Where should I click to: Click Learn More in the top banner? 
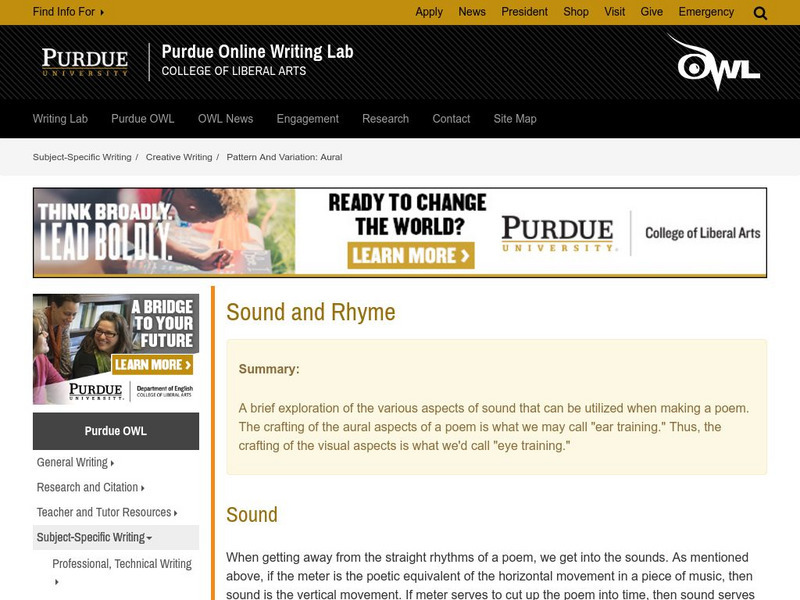pyautogui.click(x=411, y=255)
